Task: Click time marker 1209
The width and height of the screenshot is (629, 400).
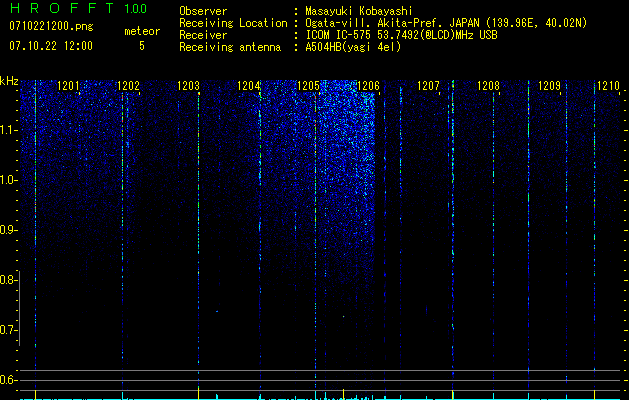Action: (x=549, y=85)
